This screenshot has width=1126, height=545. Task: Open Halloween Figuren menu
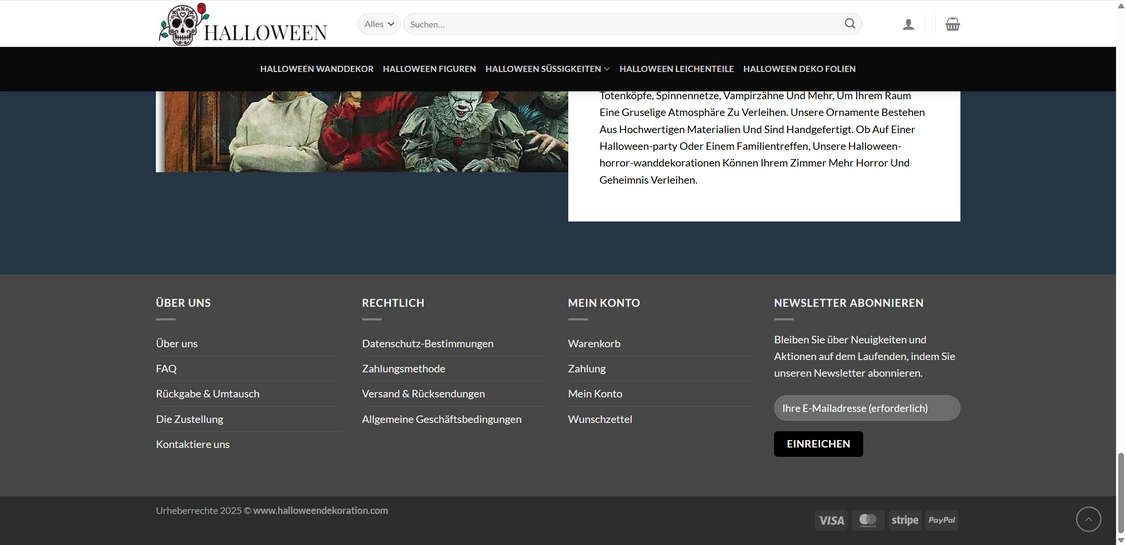point(429,69)
